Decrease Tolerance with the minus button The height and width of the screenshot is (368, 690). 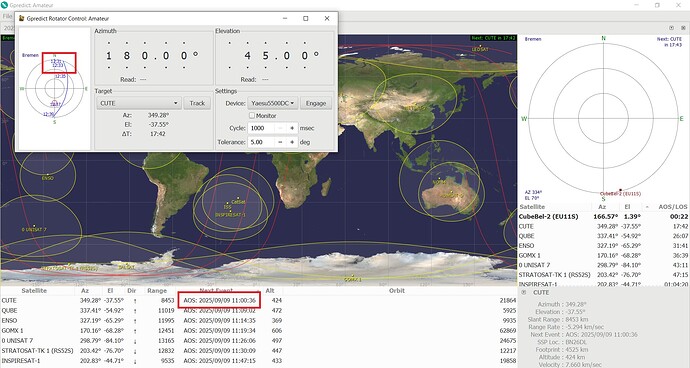tap(280, 142)
